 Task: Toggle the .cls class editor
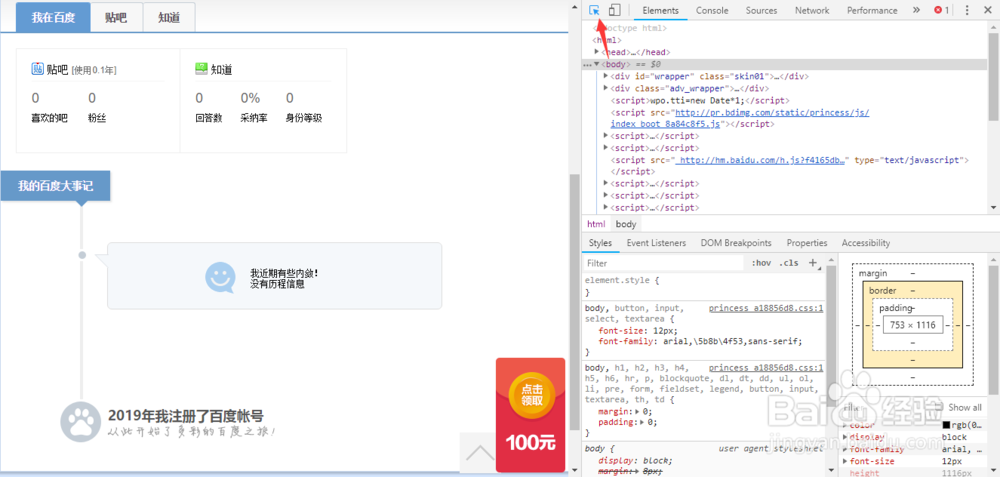789,263
